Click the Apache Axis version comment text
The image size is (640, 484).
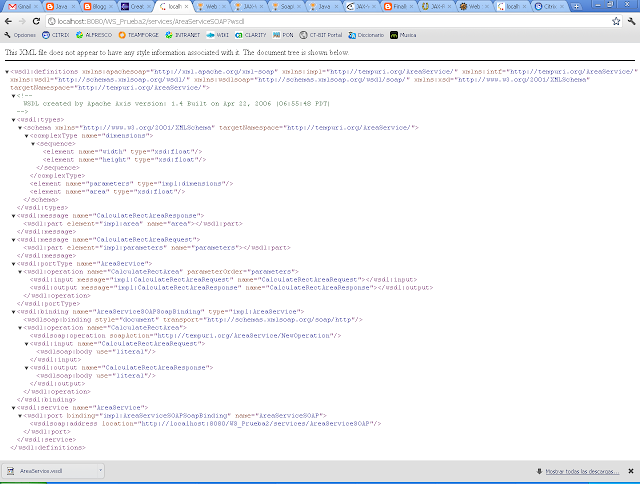point(176,104)
